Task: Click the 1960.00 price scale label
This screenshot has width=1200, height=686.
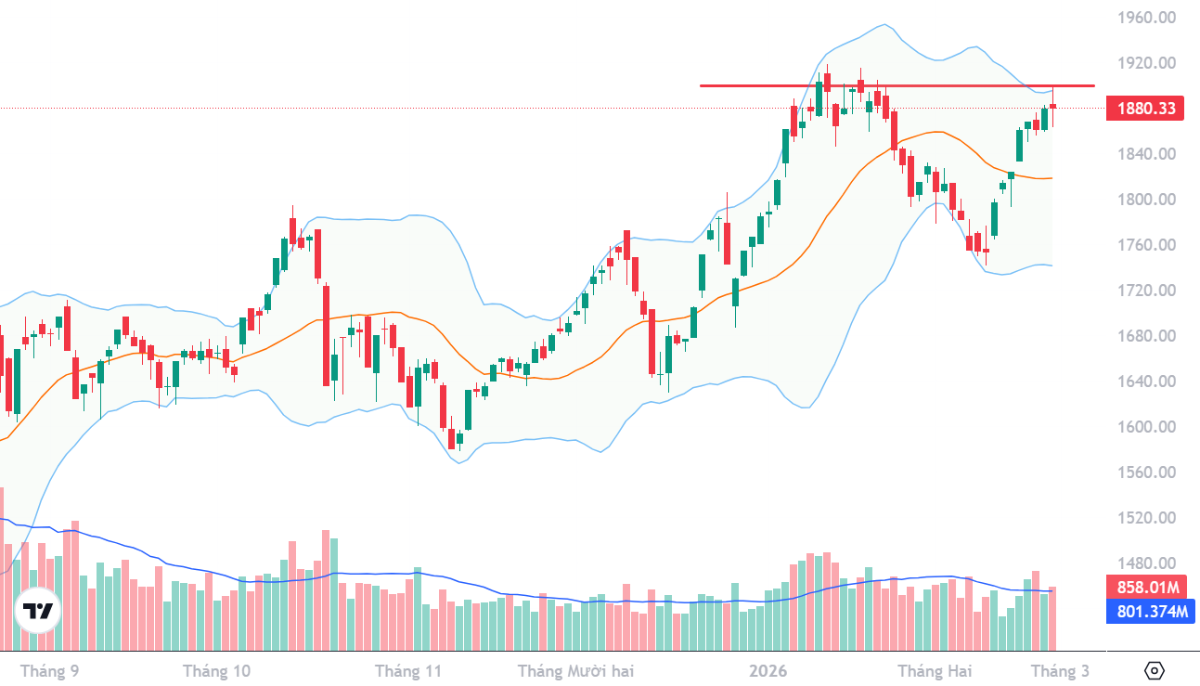Action: point(1145,18)
